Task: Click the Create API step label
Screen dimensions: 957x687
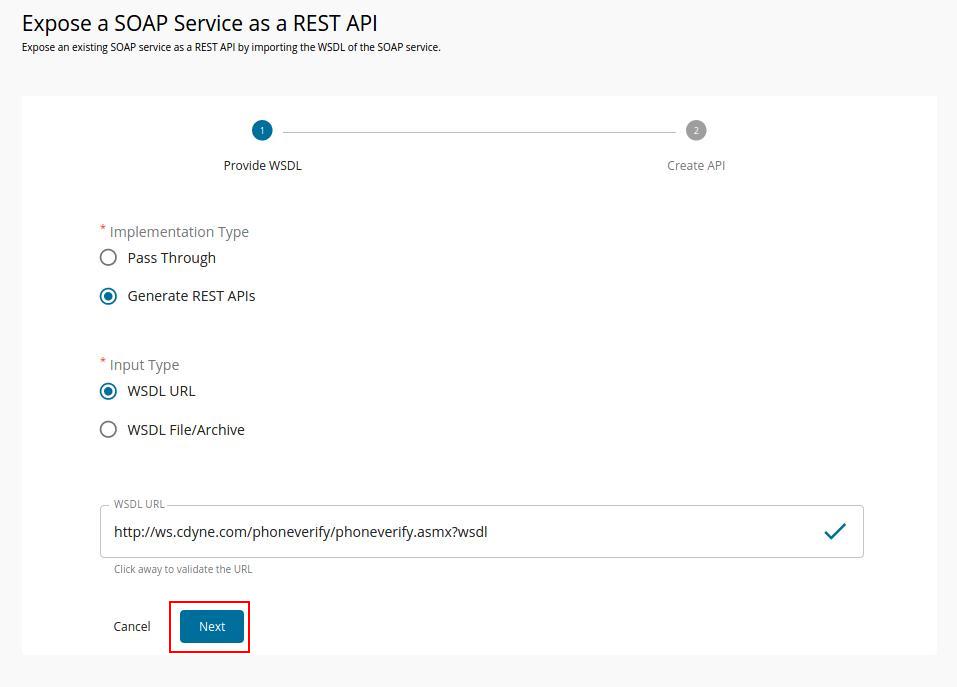Action: tap(696, 166)
